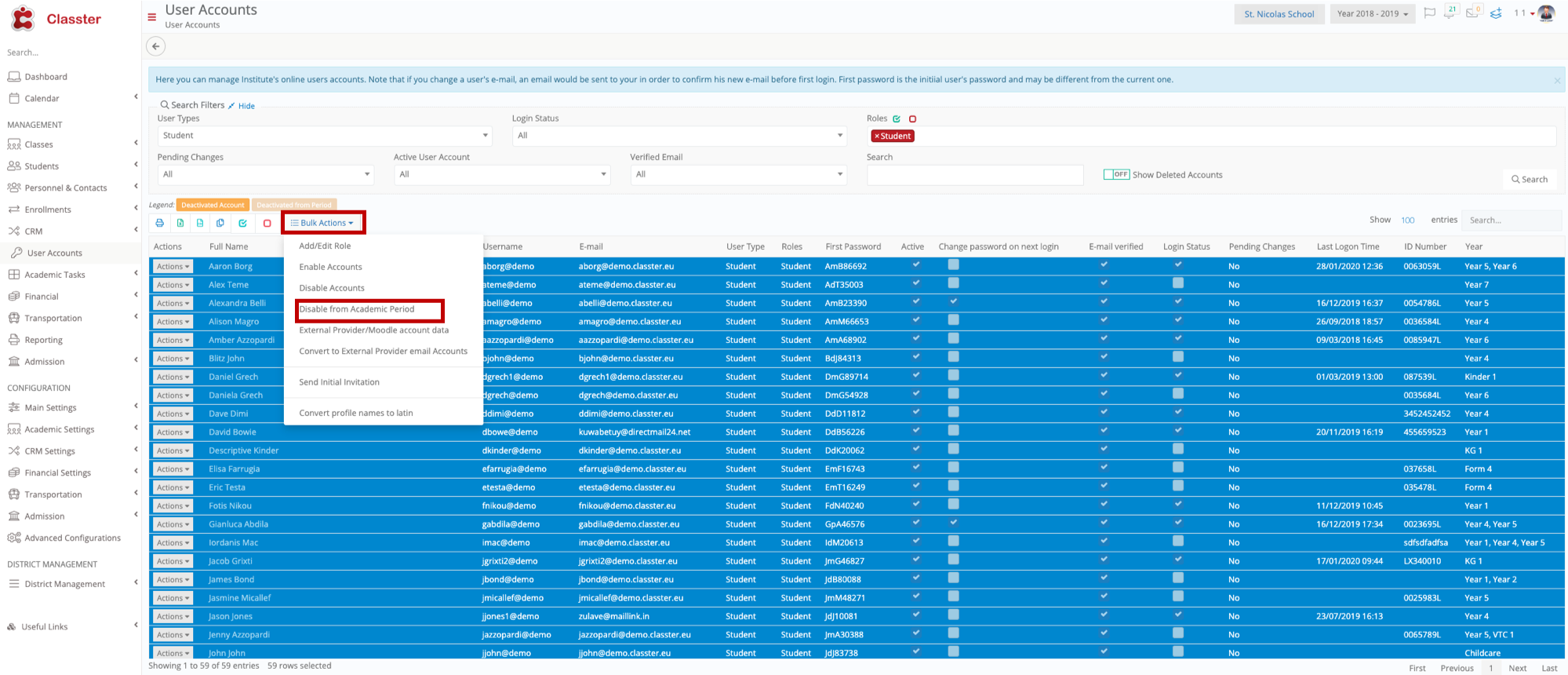
Task: Choose External Provider/Moodle account data
Action: coord(374,330)
